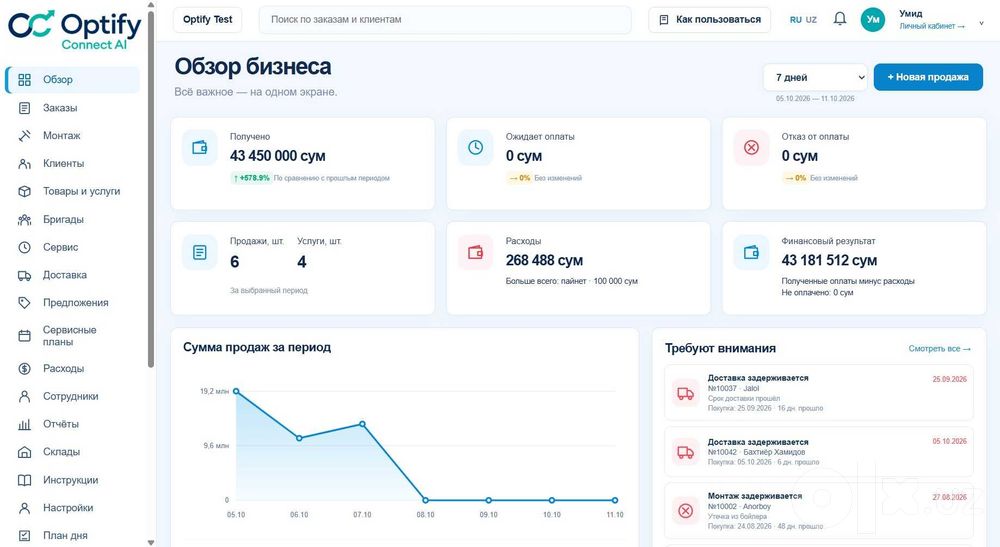
Task: Click the 268 488 сум expenses value
Action: click(x=544, y=261)
